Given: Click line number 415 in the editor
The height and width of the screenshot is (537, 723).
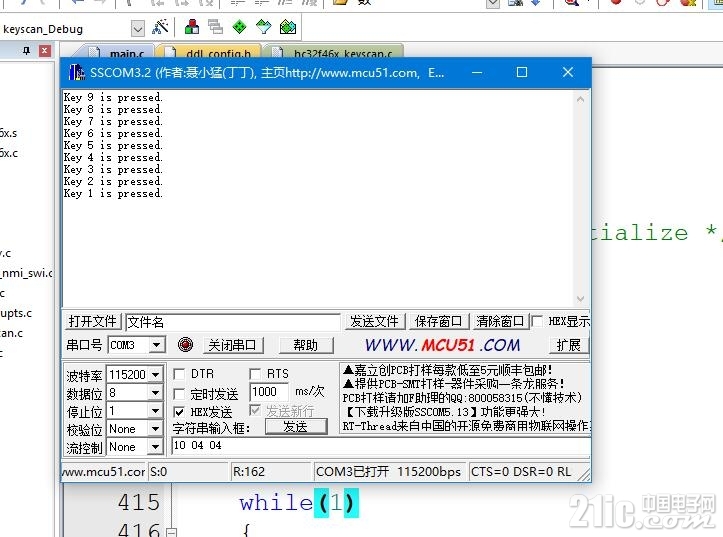Looking at the screenshot, I should click(x=139, y=502).
